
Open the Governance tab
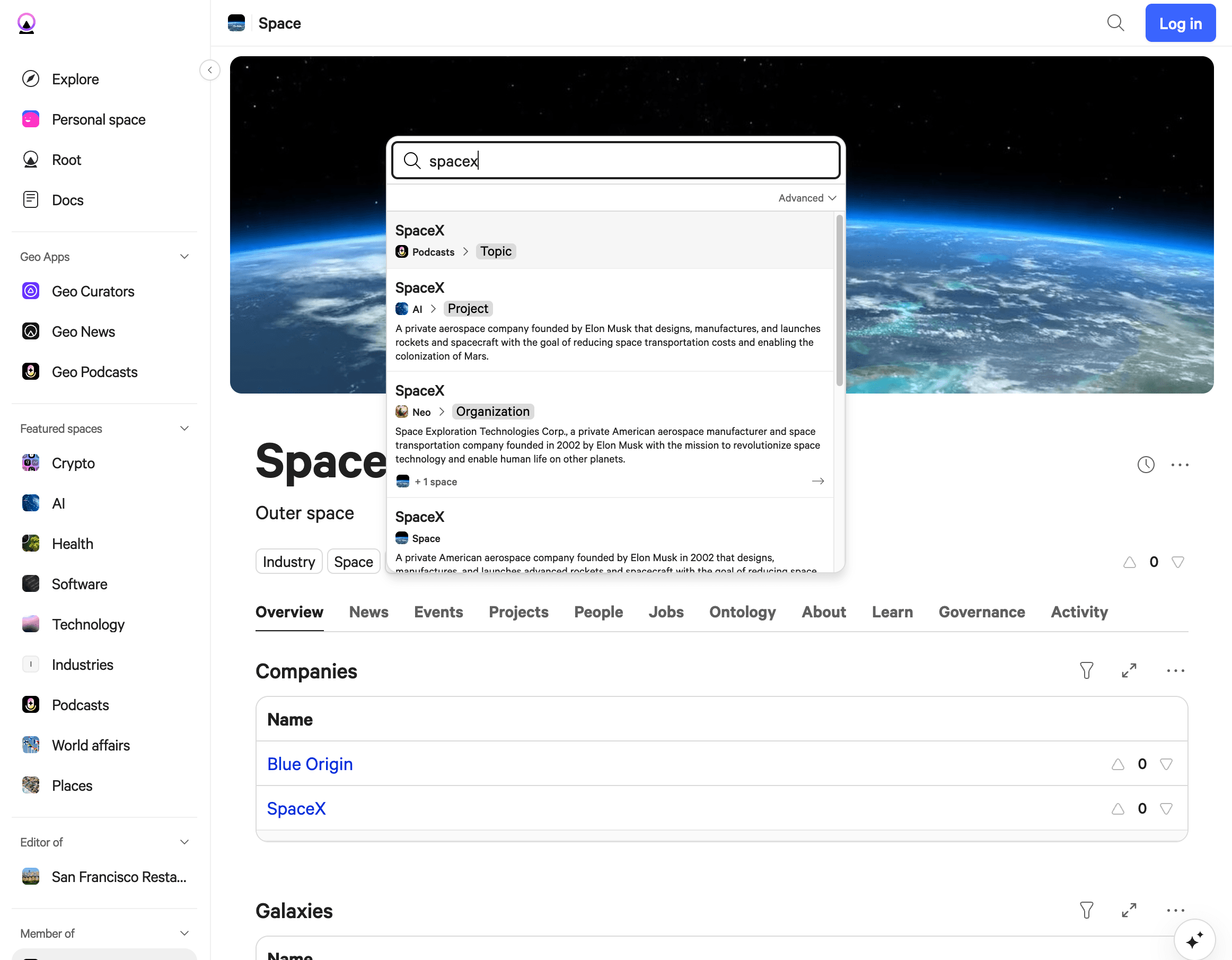tap(982, 612)
